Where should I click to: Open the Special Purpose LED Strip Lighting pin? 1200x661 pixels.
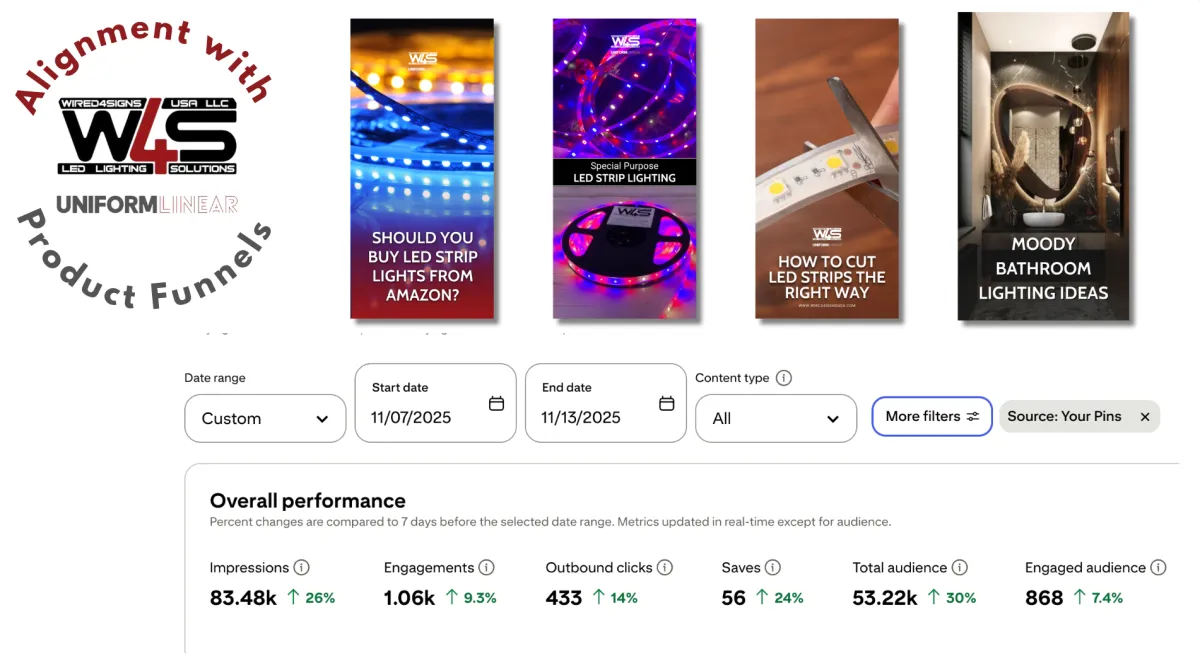pyautogui.click(x=625, y=168)
